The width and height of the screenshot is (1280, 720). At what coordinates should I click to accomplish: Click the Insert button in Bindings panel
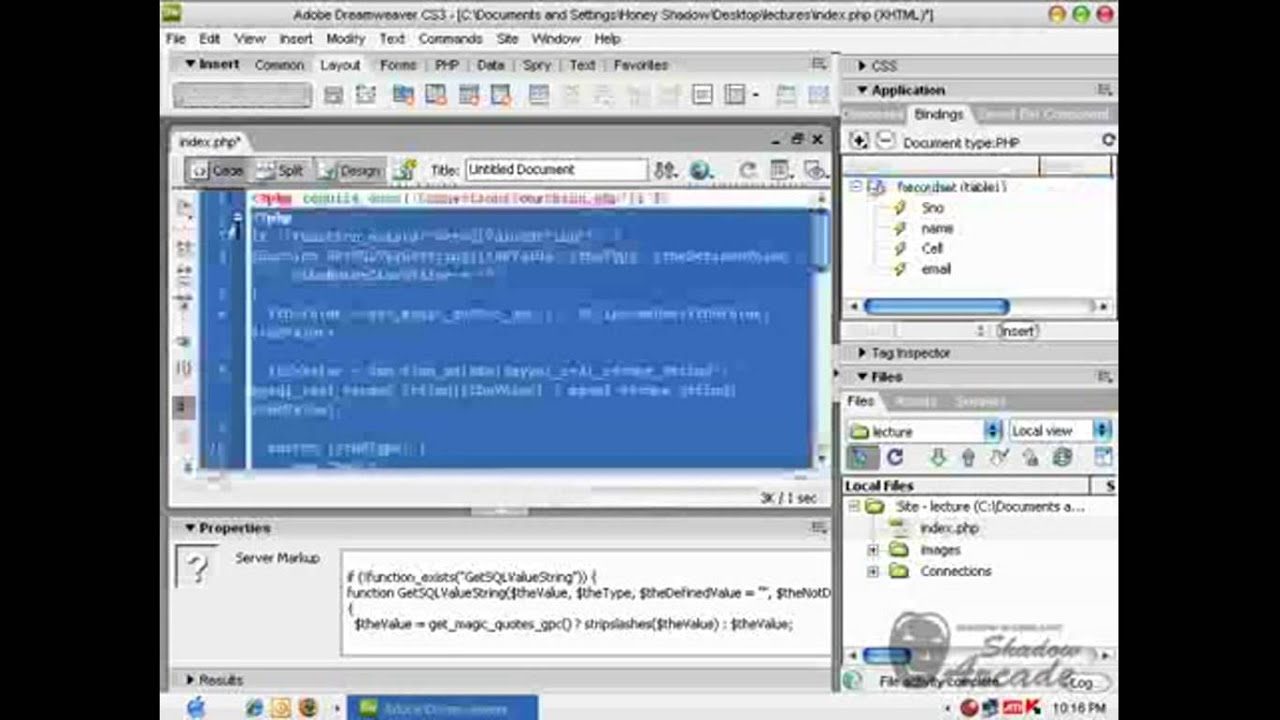(1018, 331)
